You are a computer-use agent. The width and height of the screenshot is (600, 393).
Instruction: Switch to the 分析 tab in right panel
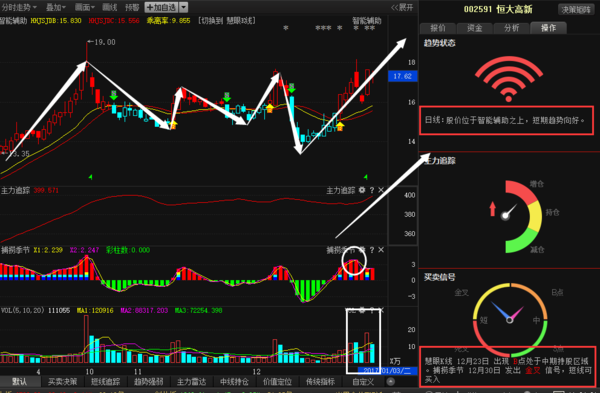click(x=512, y=28)
